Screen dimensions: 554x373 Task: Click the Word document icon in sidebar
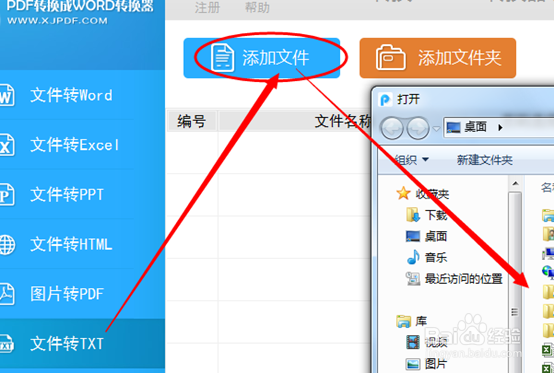coord(6,95)
